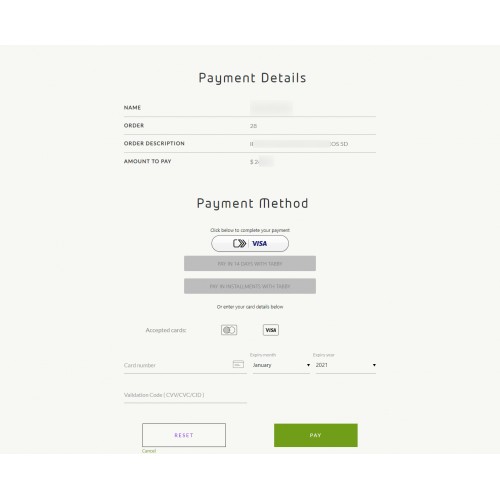Click the arrow beside January expiry month
The width and height of the screenshot is (500, 500).
pos(308,365)
